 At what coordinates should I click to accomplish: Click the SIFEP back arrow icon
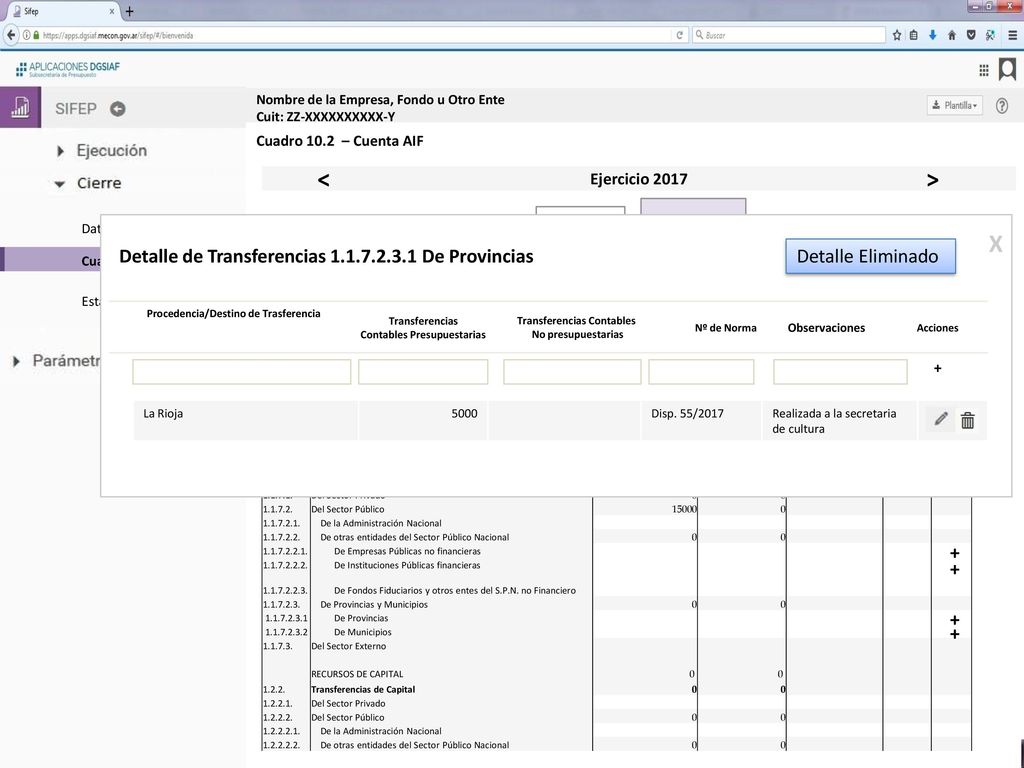click(118, 109)
